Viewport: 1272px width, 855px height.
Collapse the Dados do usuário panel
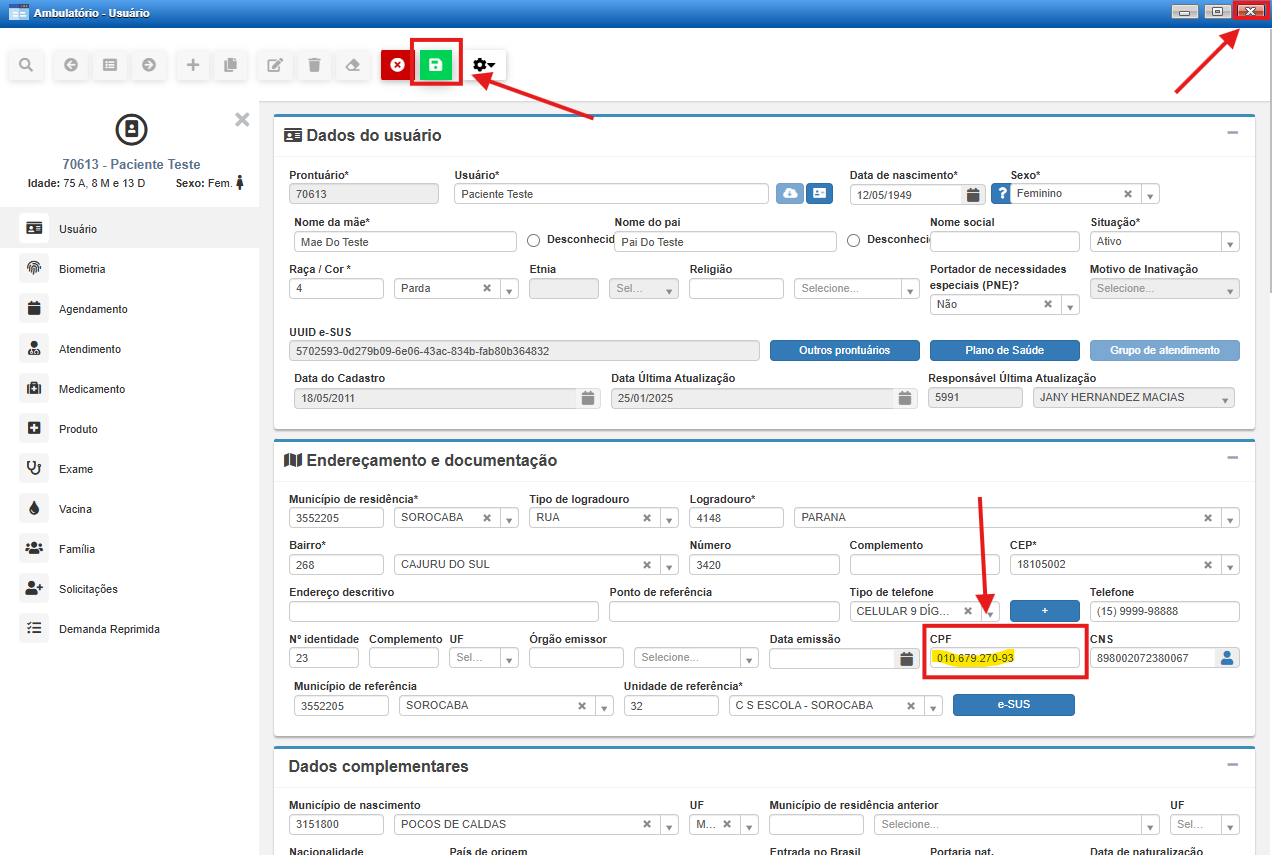tap(1233, 133)
